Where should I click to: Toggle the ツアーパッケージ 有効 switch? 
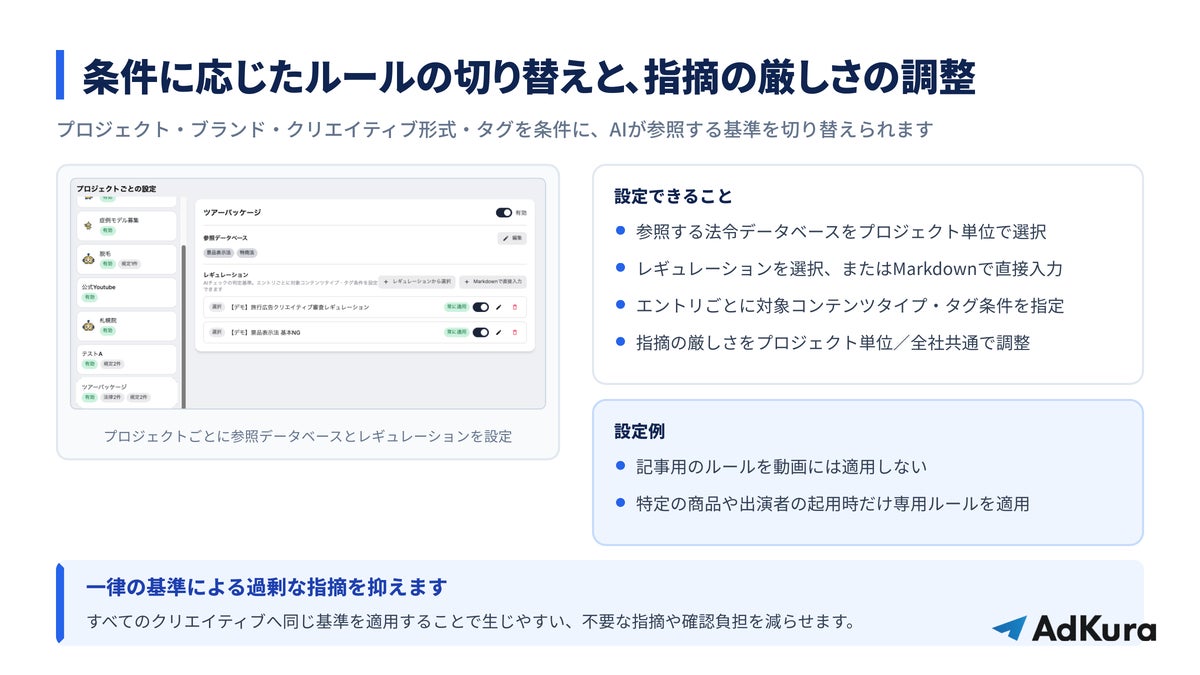tap(504, 212)
